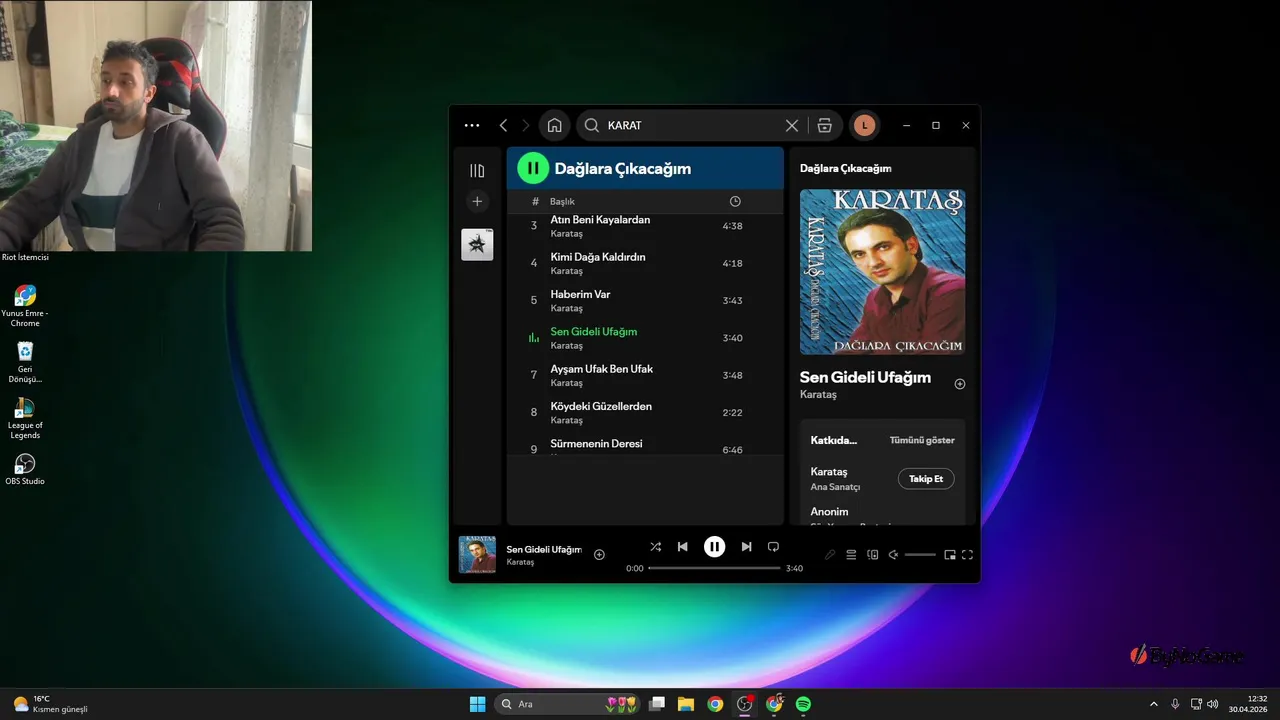This screenshot has height=720, width=1280.
Task: Open the Browse icon next to search
Action: pos(824,125)
